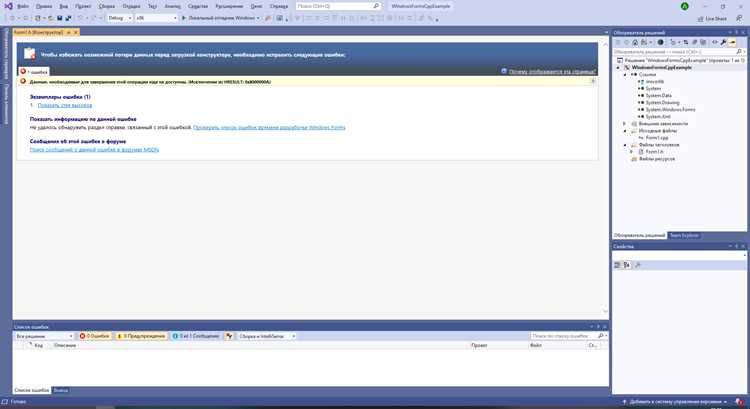
Task: Collapse the yellow error message row
Action: pyautogui.click(x=593, y=81)
